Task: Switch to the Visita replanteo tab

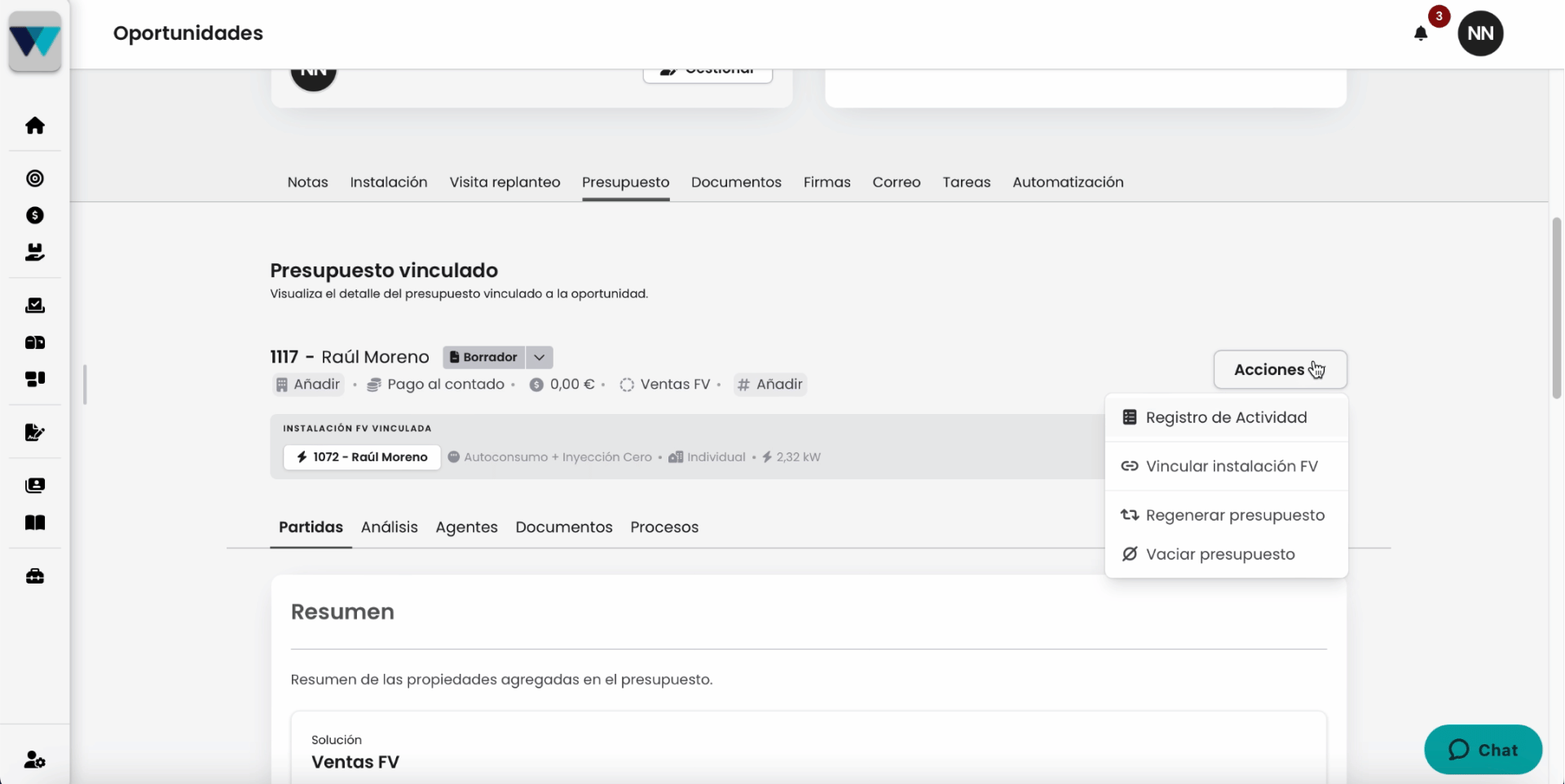Action: pyautogui.click(x=505, y=183)
